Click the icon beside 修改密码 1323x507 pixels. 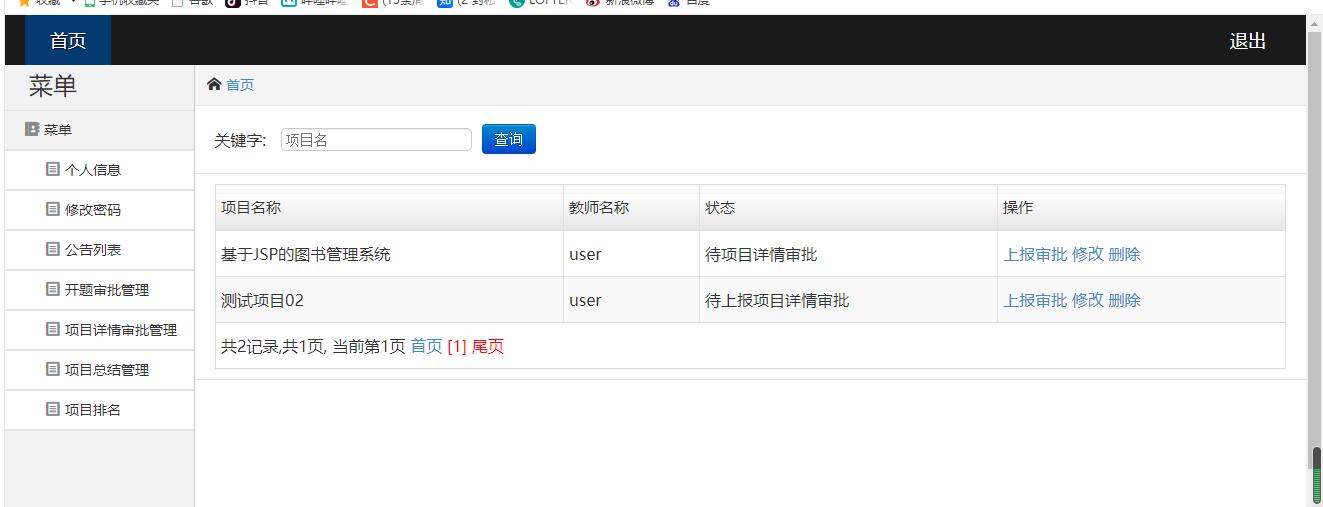pos(53,210)
